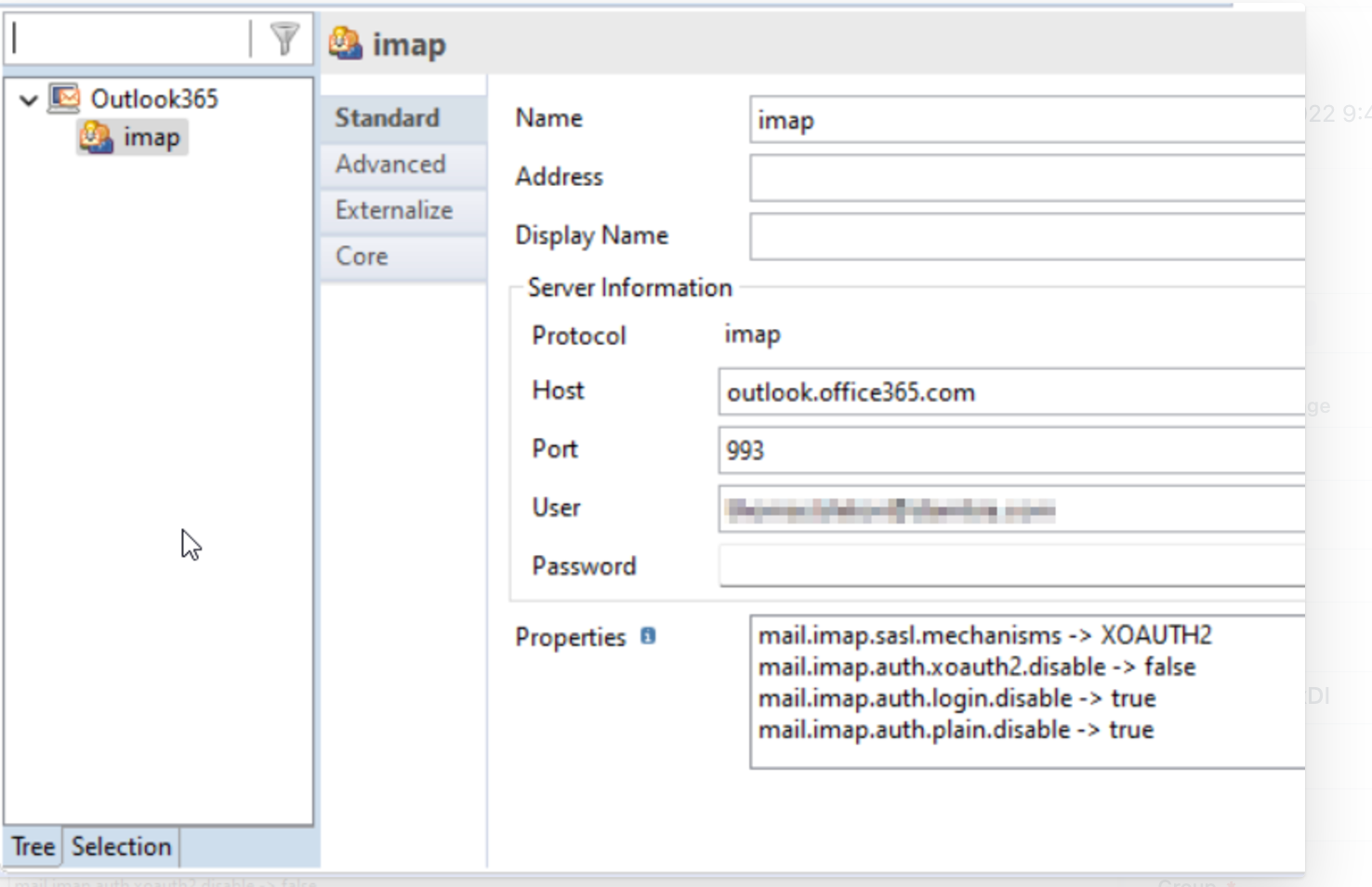The height and width of the screenshot is (887, 1372).
Task: Switch to the Selection view tab
Action: (x=122, y=847)
